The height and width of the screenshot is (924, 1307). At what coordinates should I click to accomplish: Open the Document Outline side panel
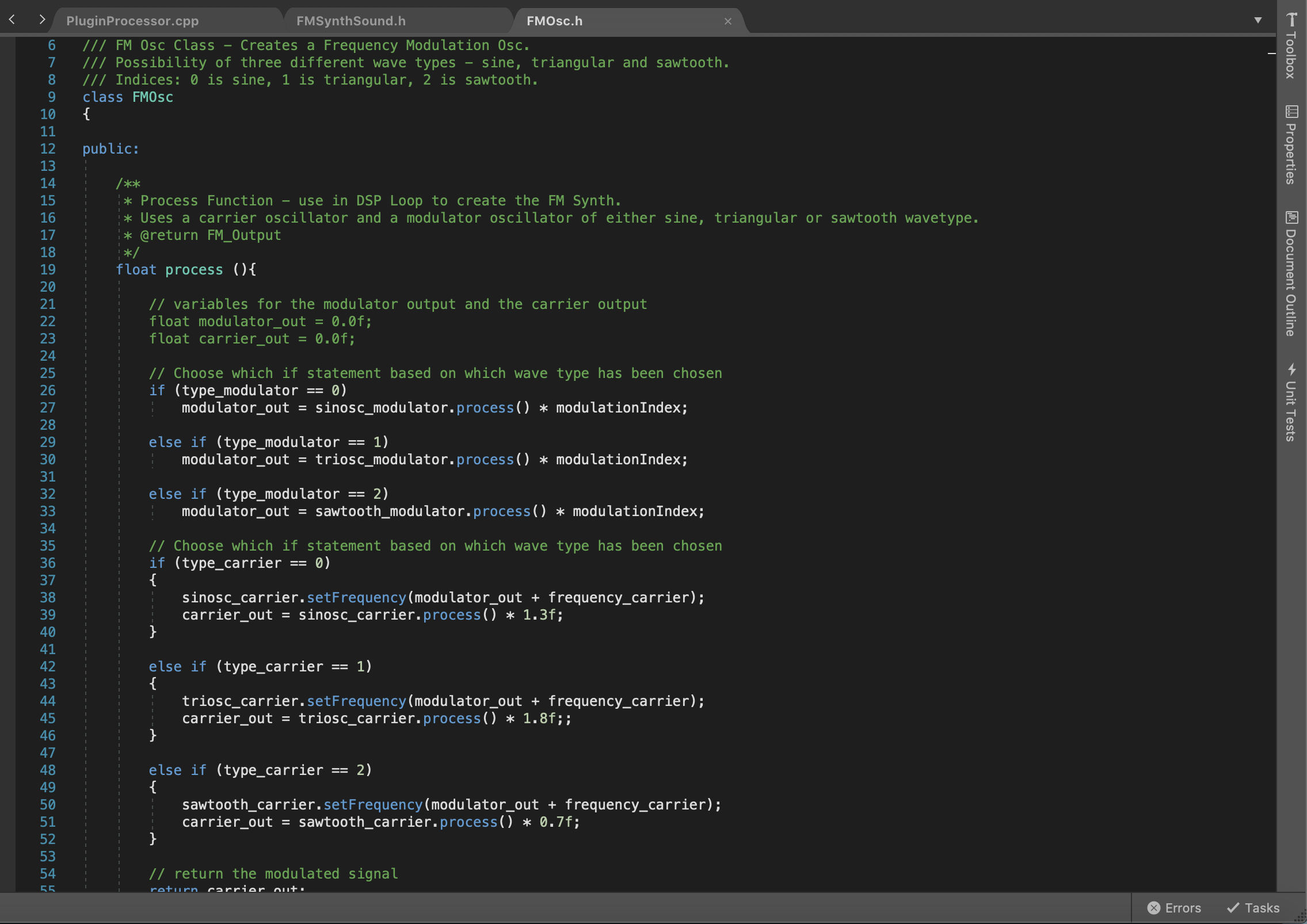(x=1291, y=274)
